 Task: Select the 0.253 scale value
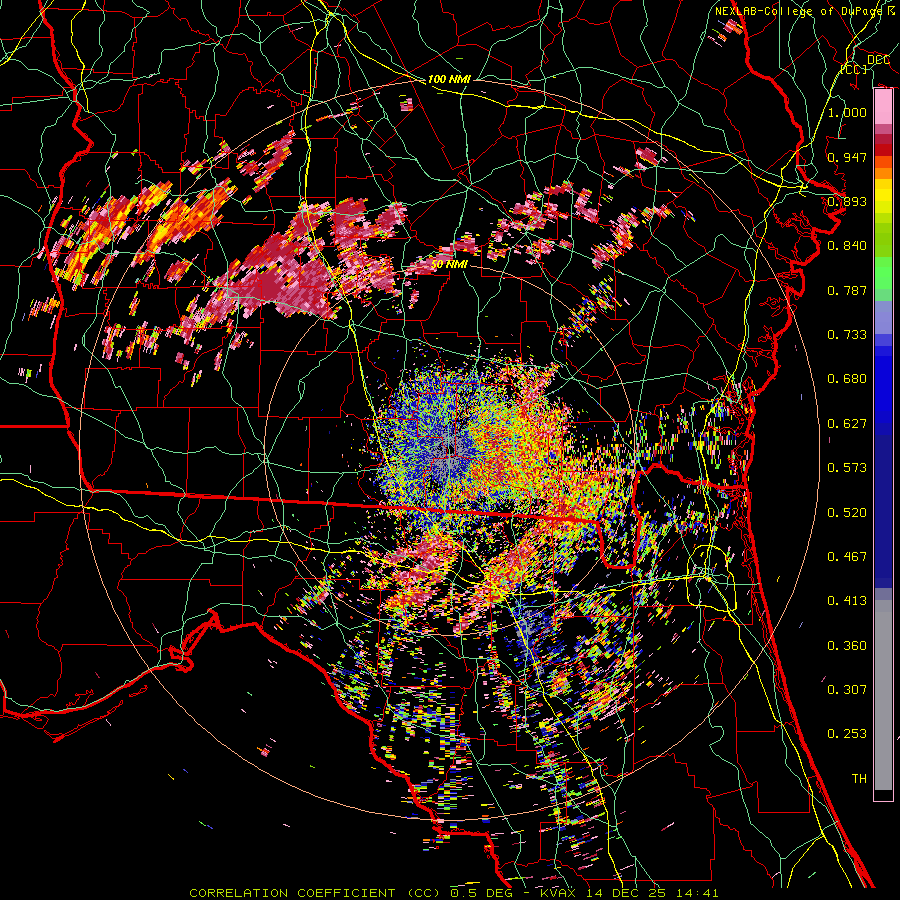coord(847,734)
